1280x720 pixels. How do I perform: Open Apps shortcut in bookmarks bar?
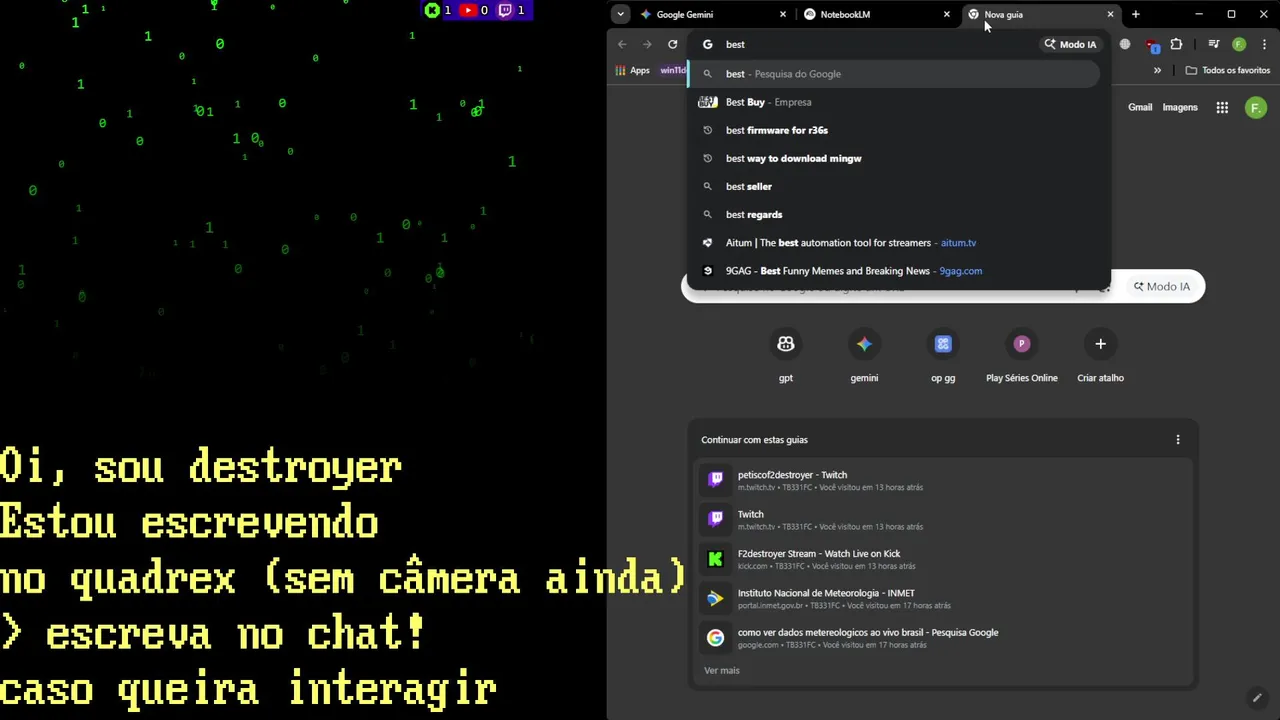632,70
